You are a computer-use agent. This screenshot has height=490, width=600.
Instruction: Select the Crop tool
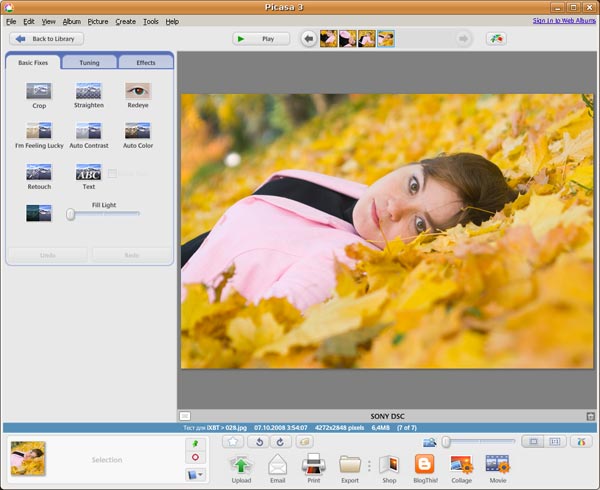point(39,91)
